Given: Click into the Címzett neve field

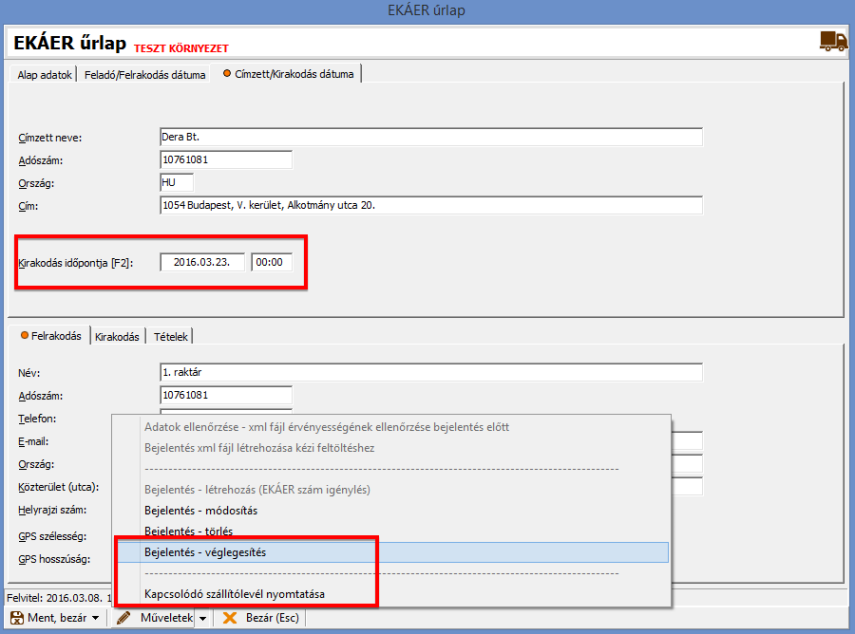Looking at the screenshot, I should click(x=430, y=137).
